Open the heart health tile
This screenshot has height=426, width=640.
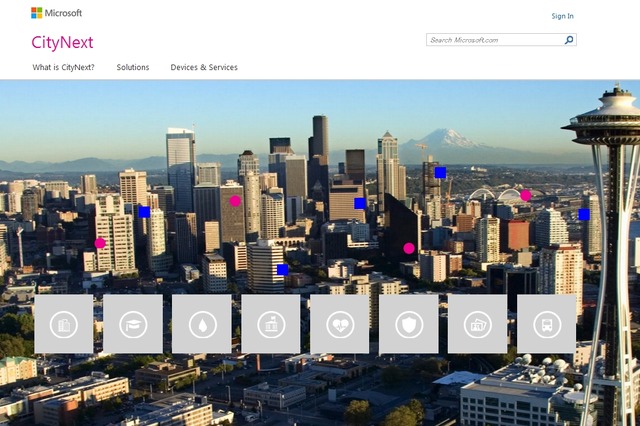[340, 324]
